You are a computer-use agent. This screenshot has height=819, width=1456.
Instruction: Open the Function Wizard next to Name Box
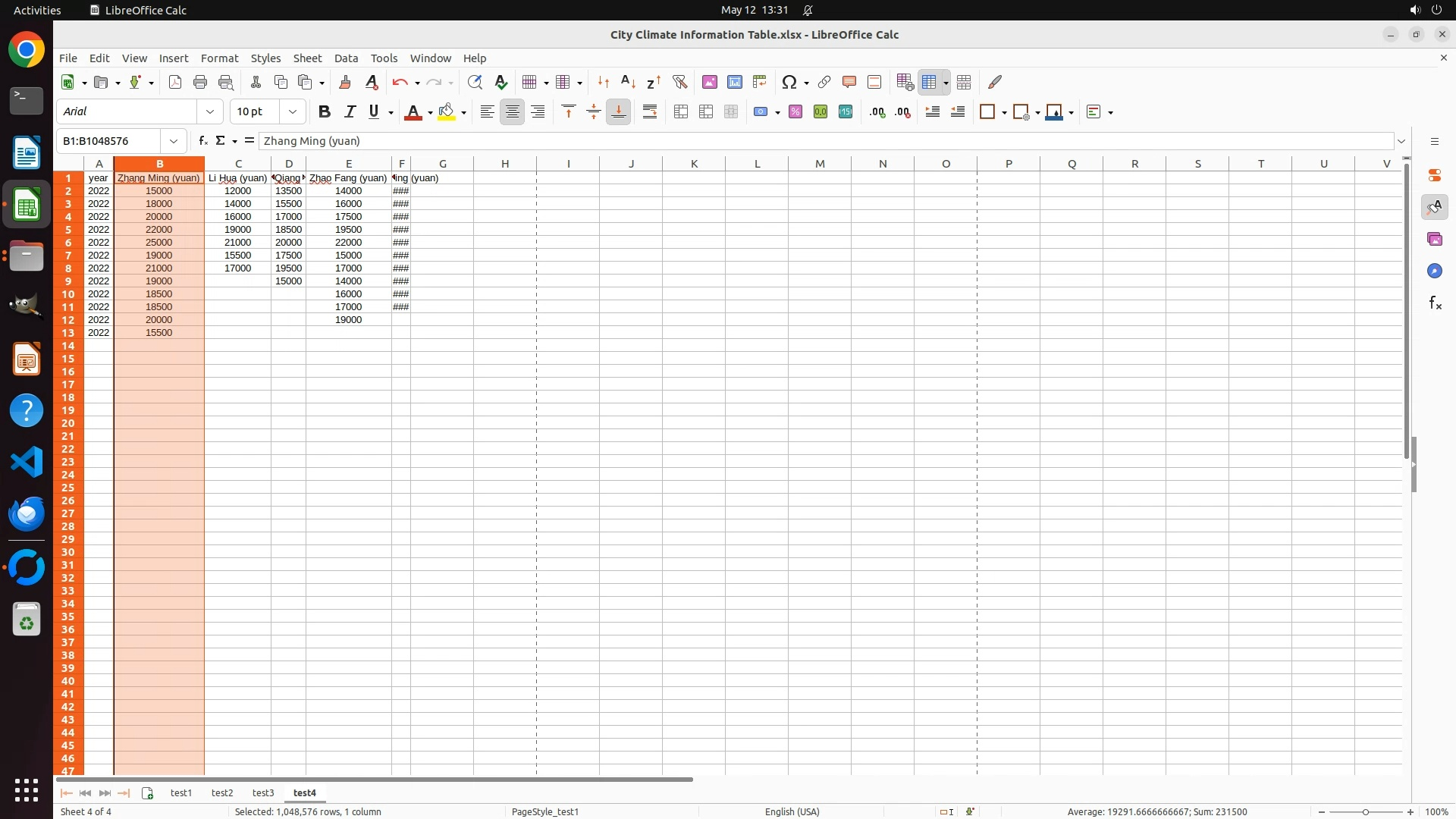(x=202, y=141)
